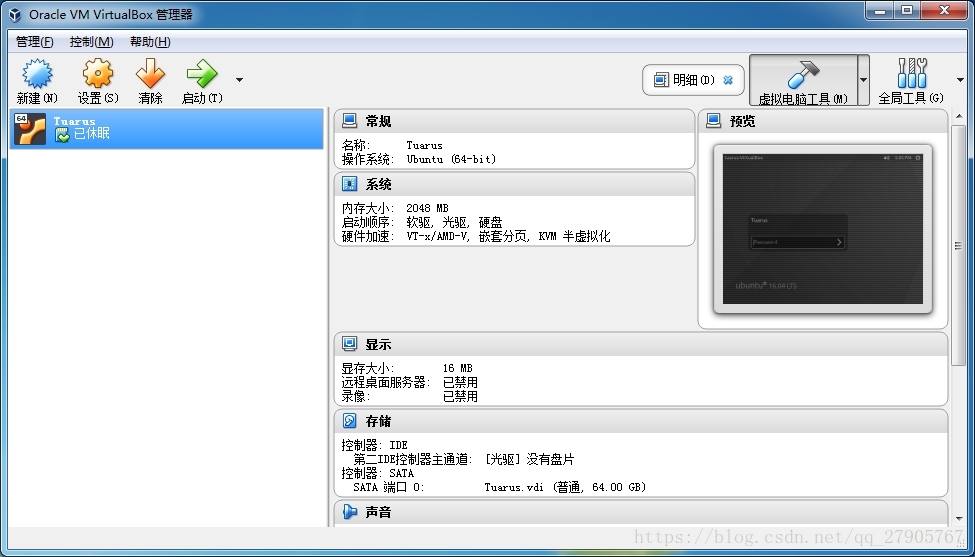Open the 常规 section header link
Image resolution: width=975 pixels, height=557 pixels.
[378, 121]
